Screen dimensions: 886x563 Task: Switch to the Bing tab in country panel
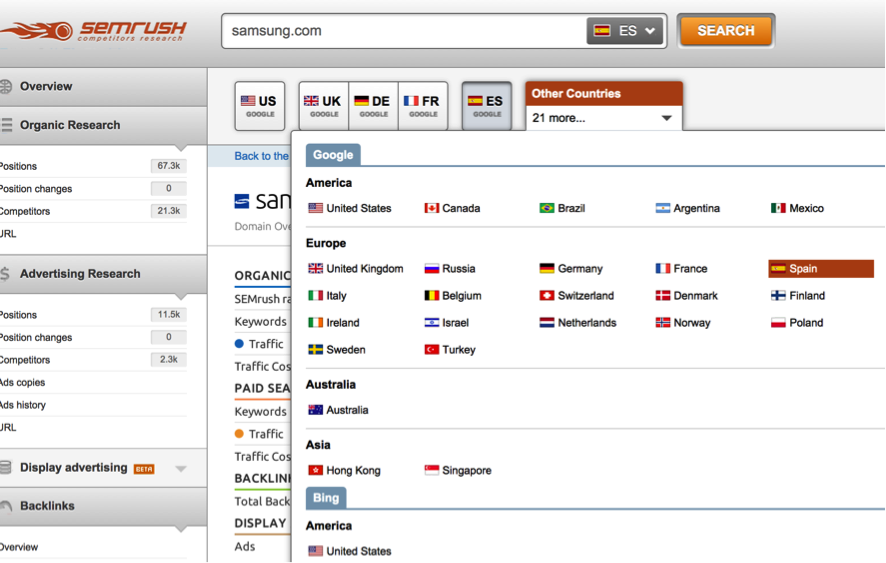pyautogui.click(x=326, y=498)
